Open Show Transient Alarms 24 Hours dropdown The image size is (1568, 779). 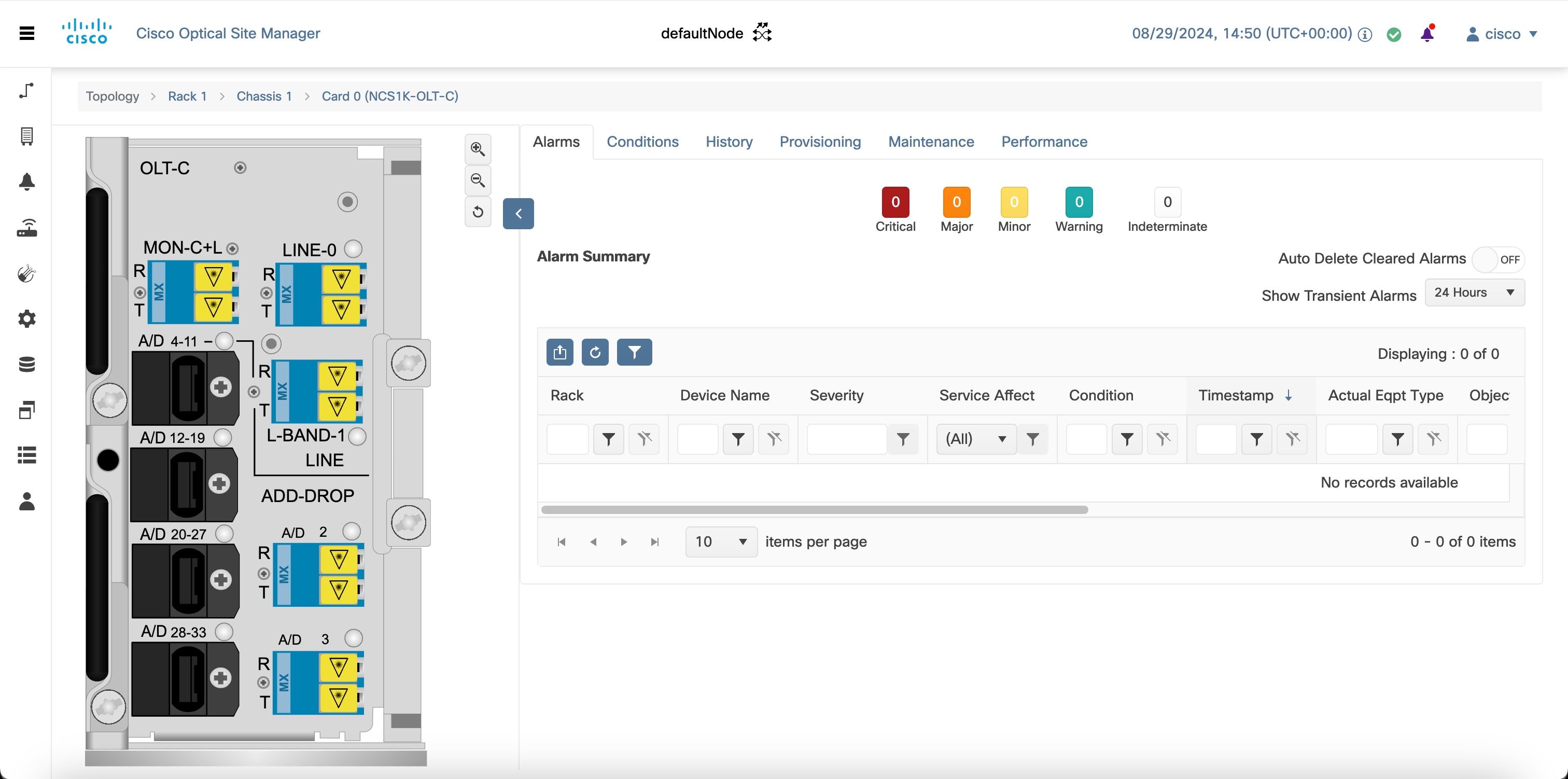click(x=1475, y=293)
